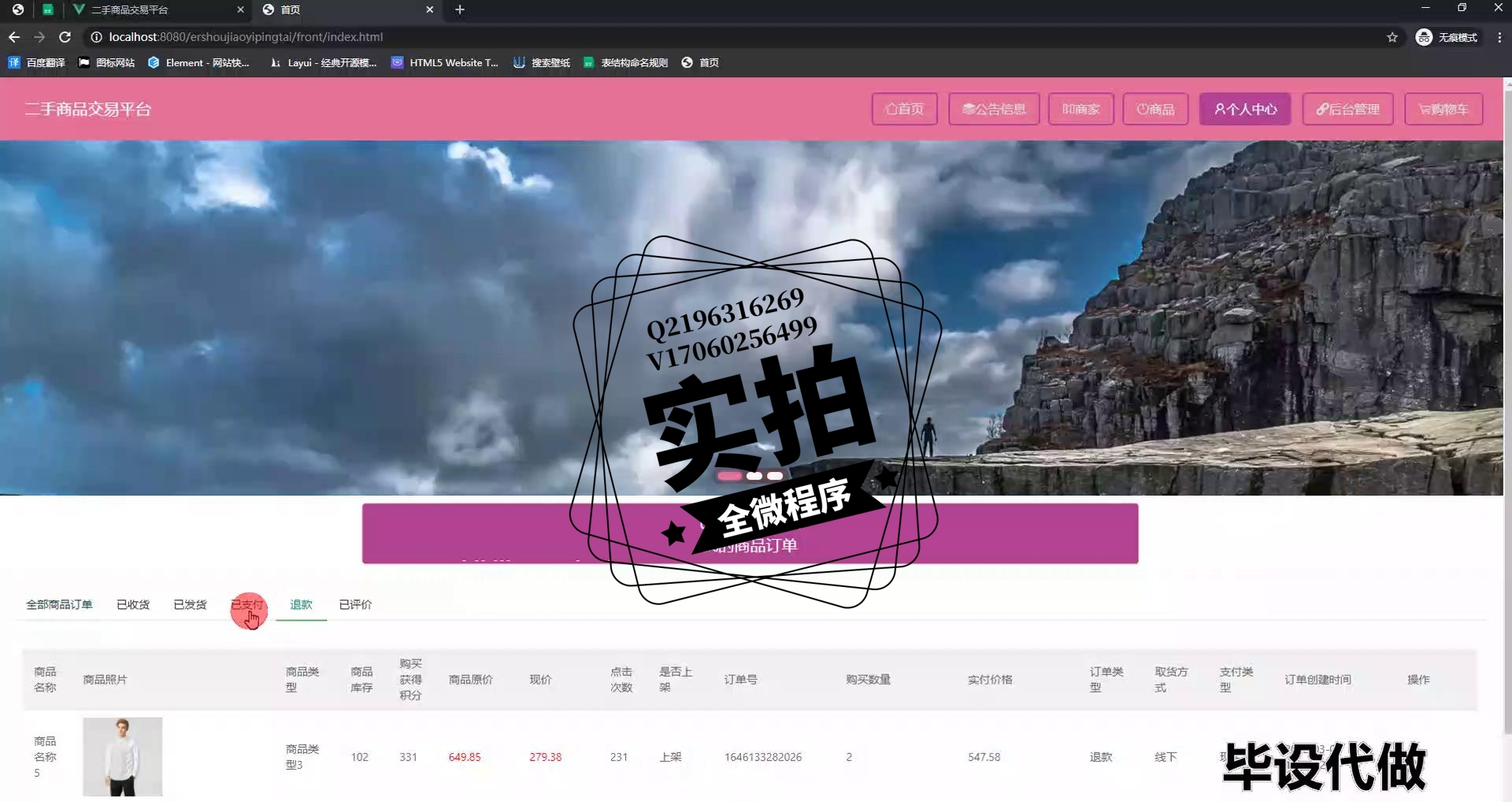Screen dimensions: 1512x802
Task: Go back with the browser back arrow
Action: (x=14, y=37)
